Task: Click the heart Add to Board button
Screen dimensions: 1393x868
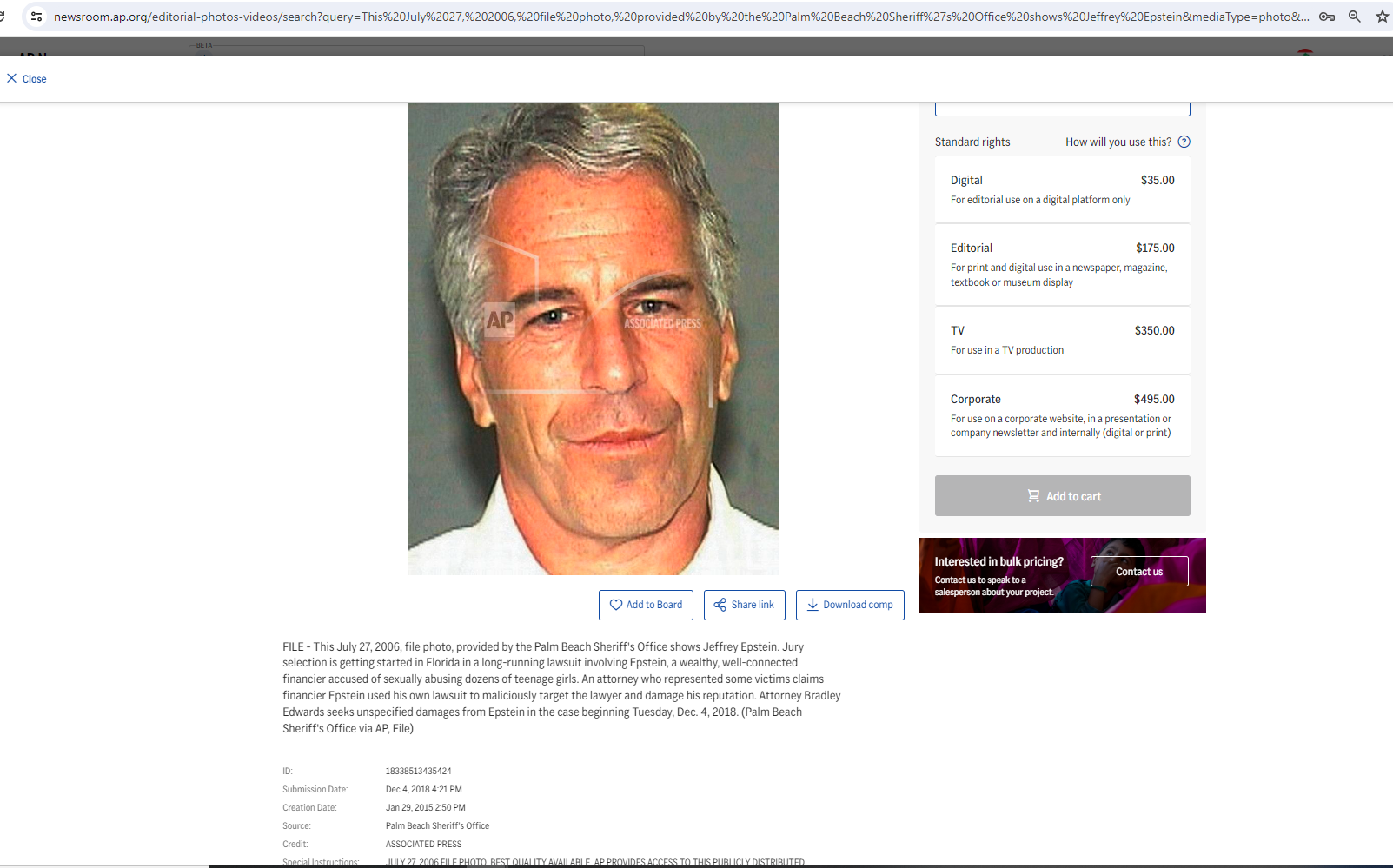Action: tap(646, 605)
